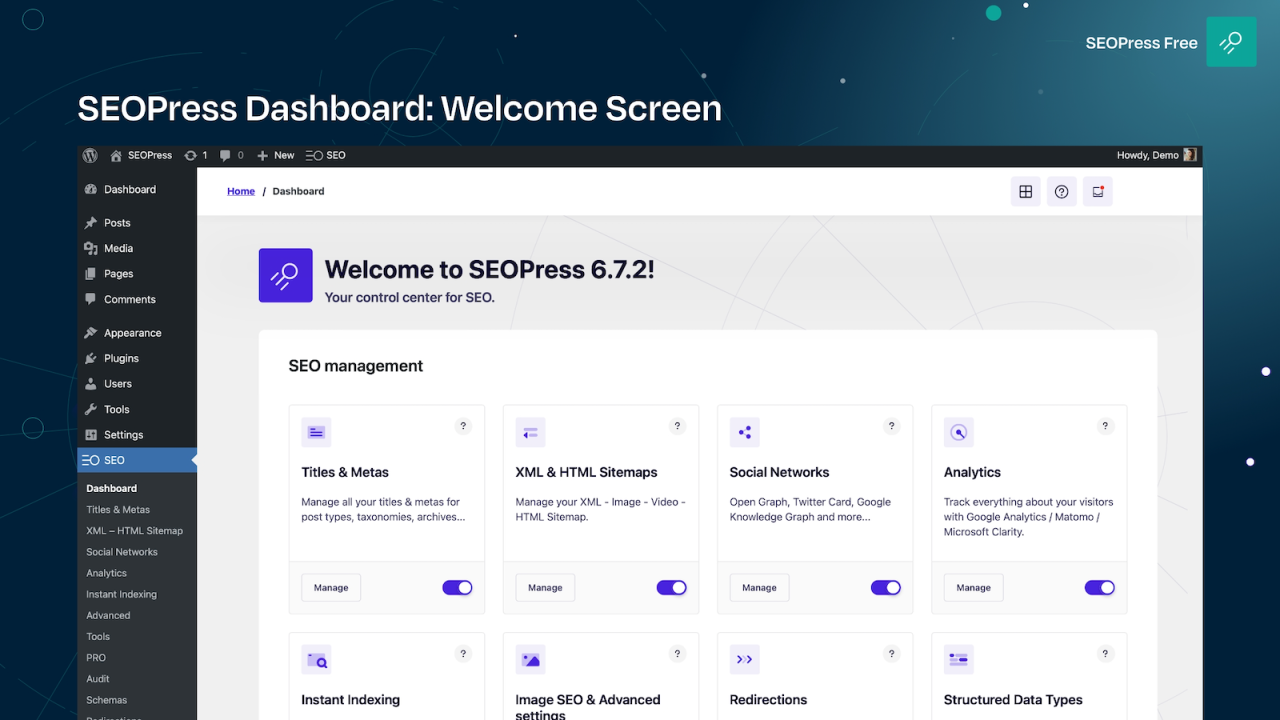Click Manage on Titles & Metas card
Image resolution: width=1280 pixels, height=720 pixels.
pyautogui.click(x=331, y=588)
